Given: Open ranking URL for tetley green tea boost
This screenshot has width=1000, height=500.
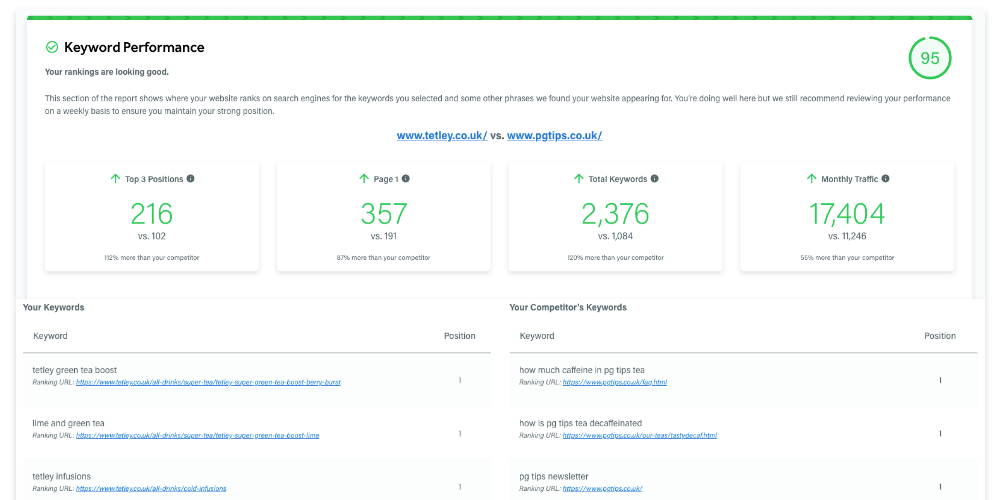Looking at the screenshot, I should pyautogui.click(x=208, y=383).
